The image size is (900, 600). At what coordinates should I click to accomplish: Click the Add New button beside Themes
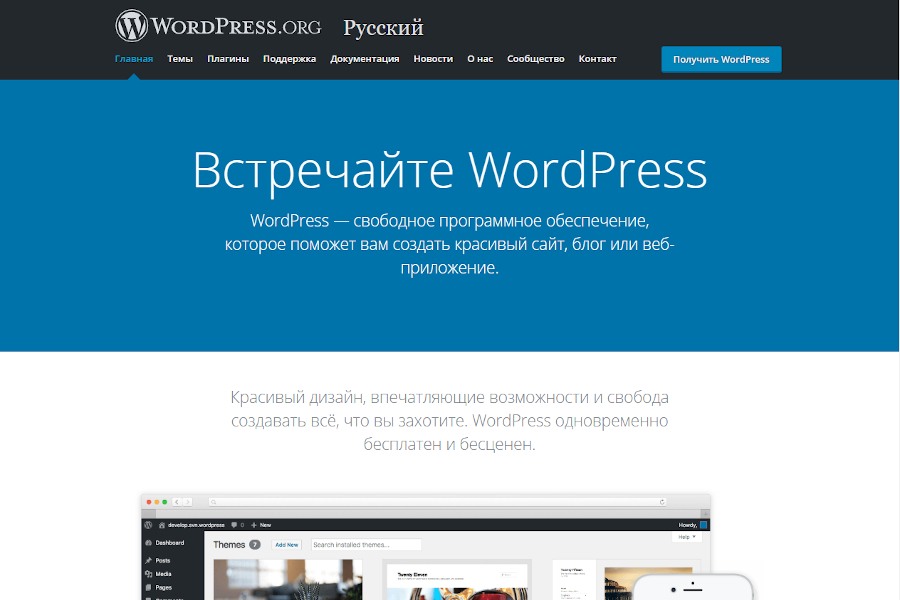click(287, 545)
